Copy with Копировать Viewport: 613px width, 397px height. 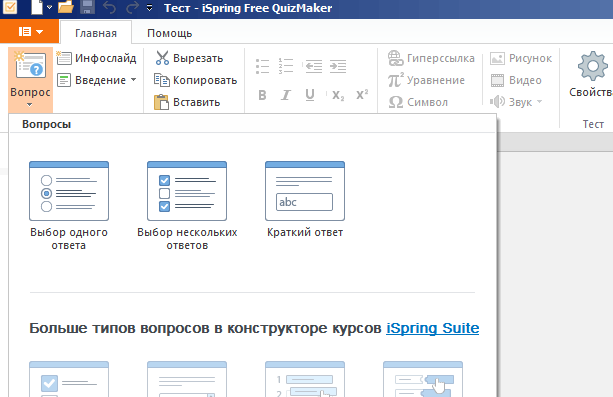195,80
